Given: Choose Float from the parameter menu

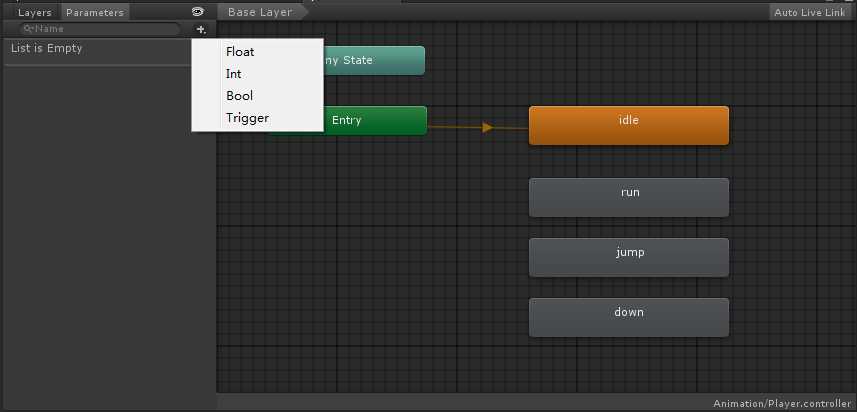Looking at the screenshot, I should coord(257,52).
